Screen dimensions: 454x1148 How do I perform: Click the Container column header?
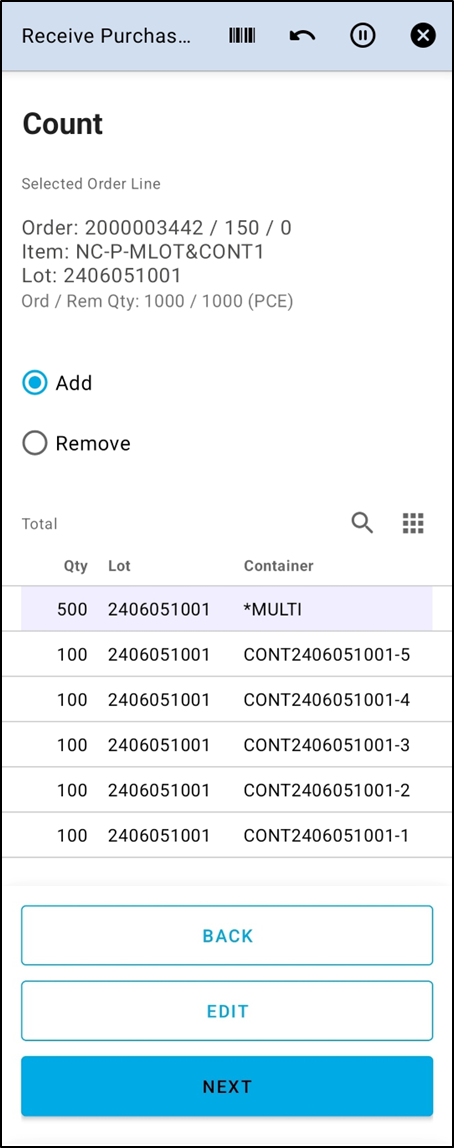tap(278, 566)
